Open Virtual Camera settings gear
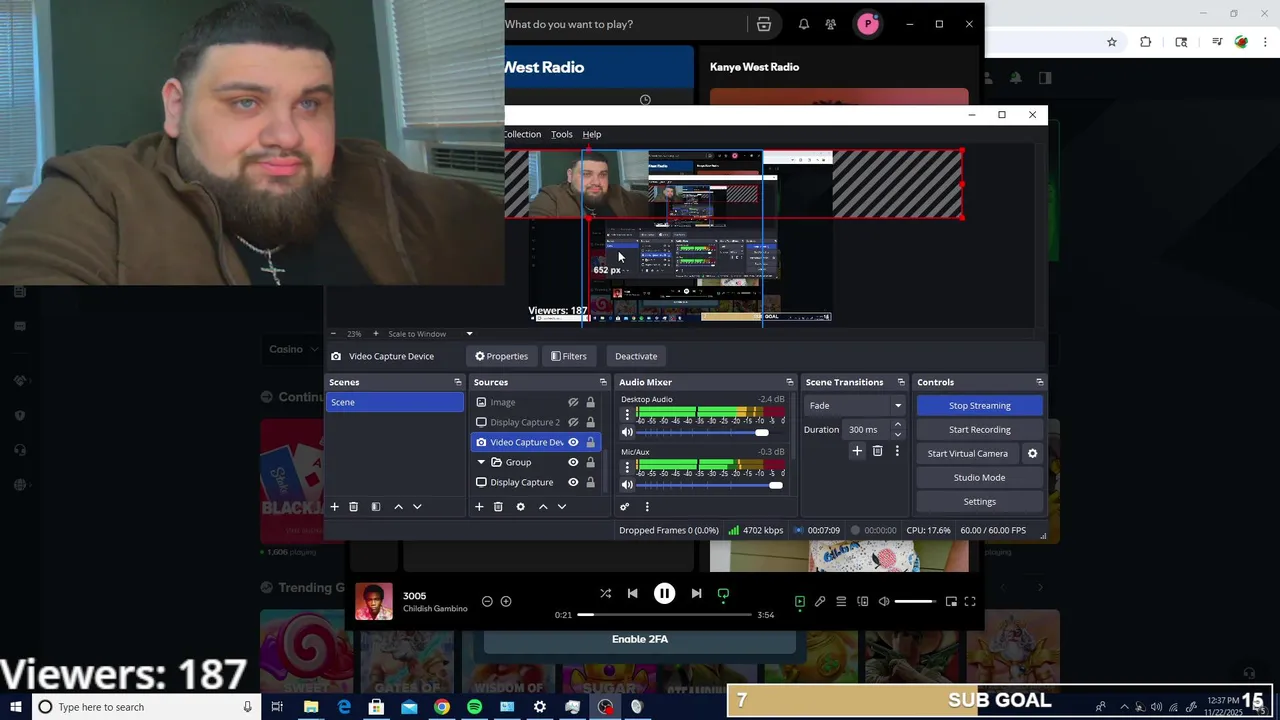The image size is (1280, 720). [1032, 453]
